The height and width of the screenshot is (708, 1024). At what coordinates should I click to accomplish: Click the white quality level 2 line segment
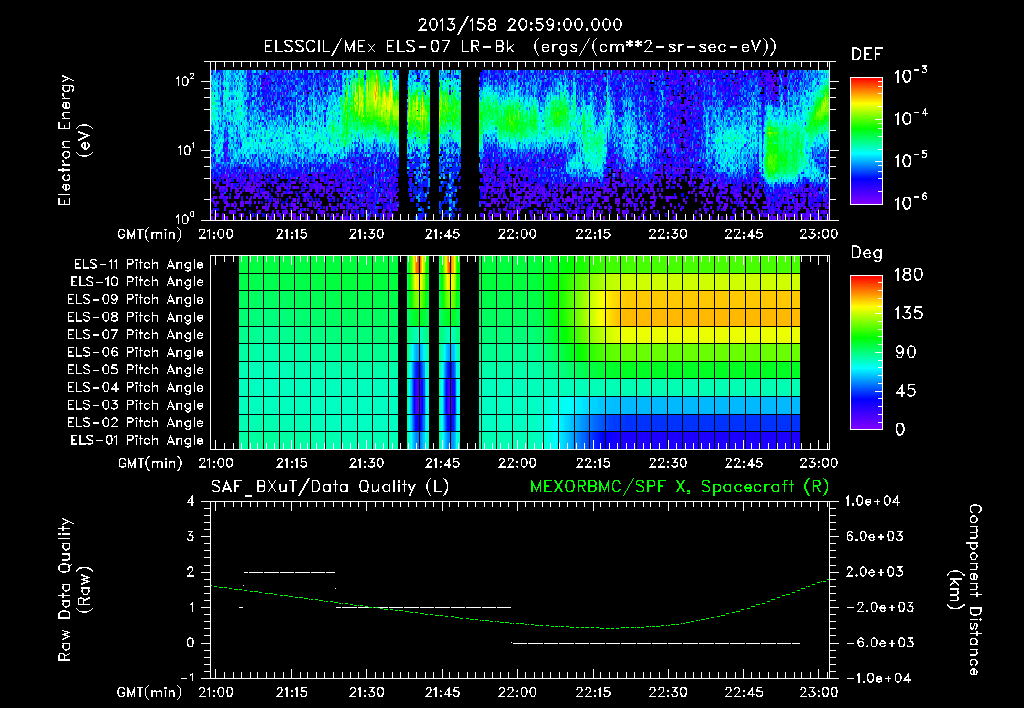point(289,572)
